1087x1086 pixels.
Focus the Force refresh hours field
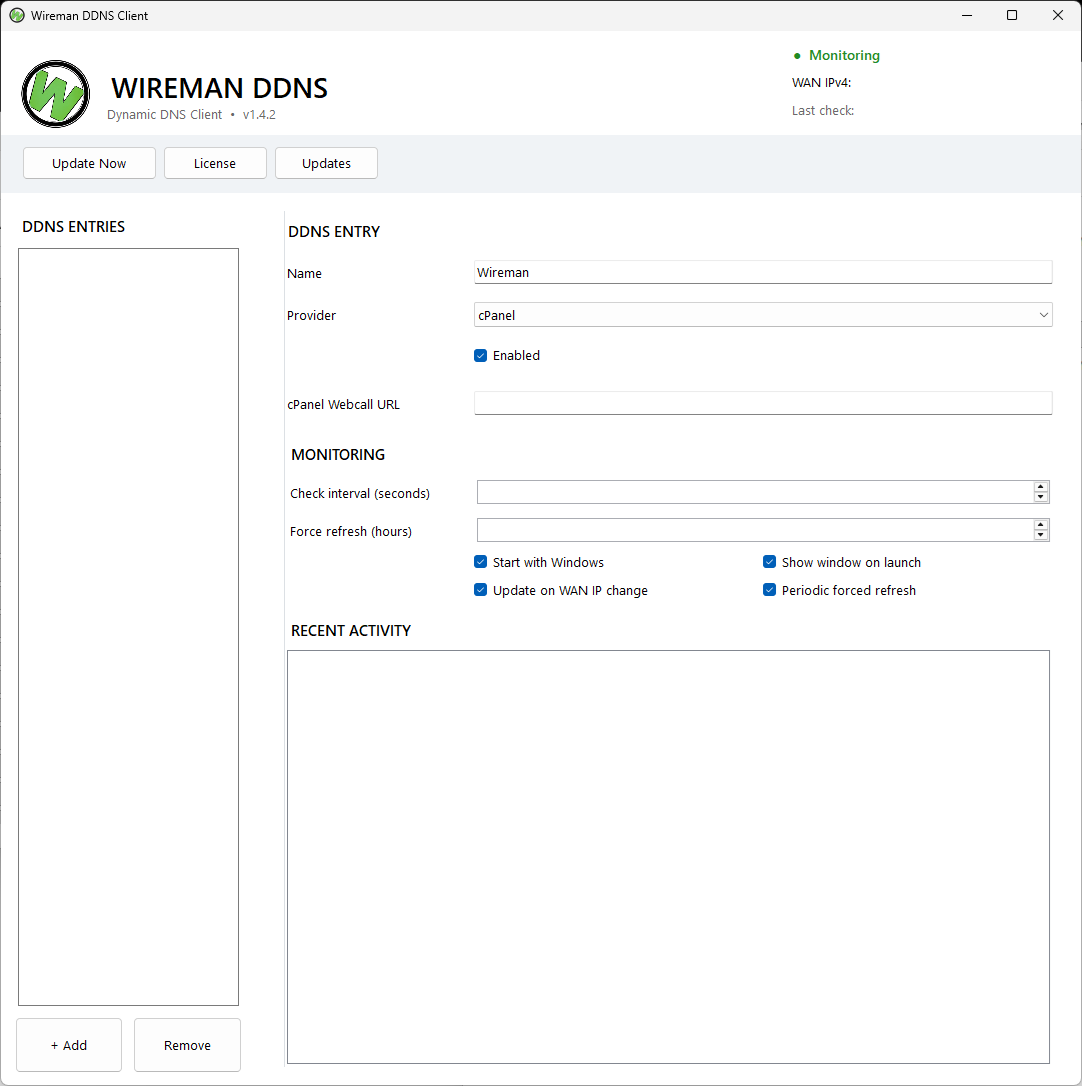pyautogui.click(x=755, y=530)
